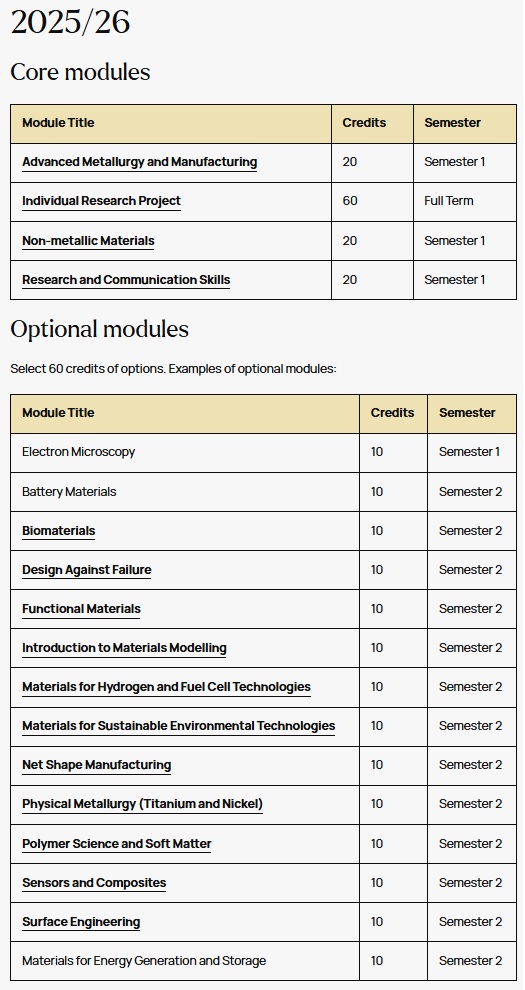This screenshot has width=525, height=990.
Task: Open the Functional Materials module link
Action: [81, 609]
